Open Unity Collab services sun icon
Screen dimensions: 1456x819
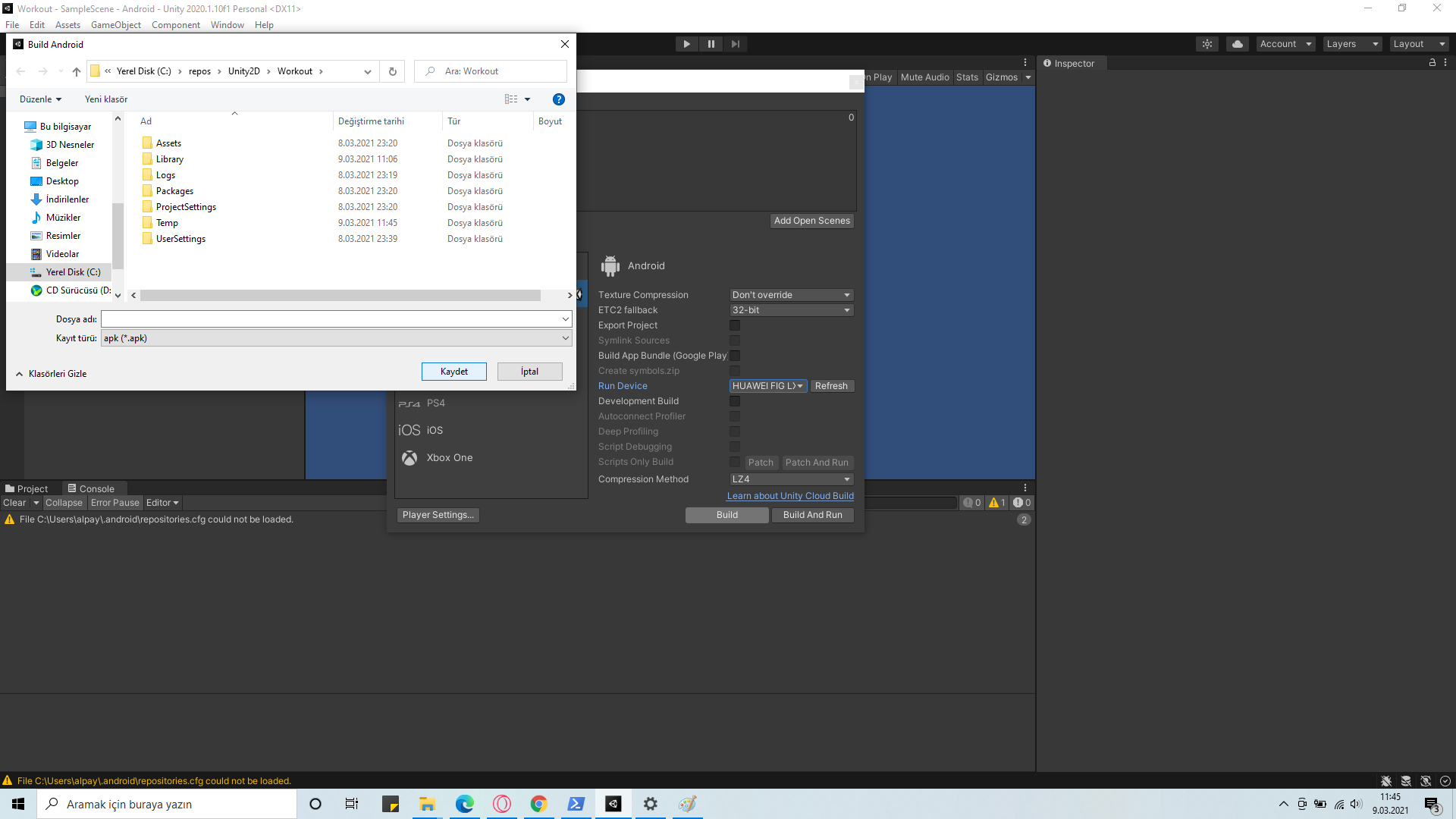(1207, 44)
